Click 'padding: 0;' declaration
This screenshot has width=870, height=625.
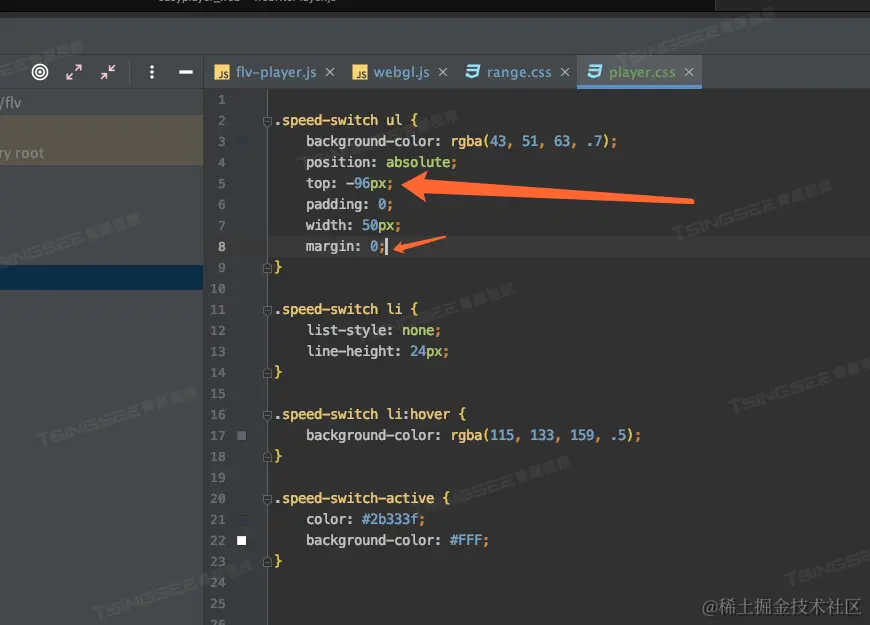pos(349,204)
